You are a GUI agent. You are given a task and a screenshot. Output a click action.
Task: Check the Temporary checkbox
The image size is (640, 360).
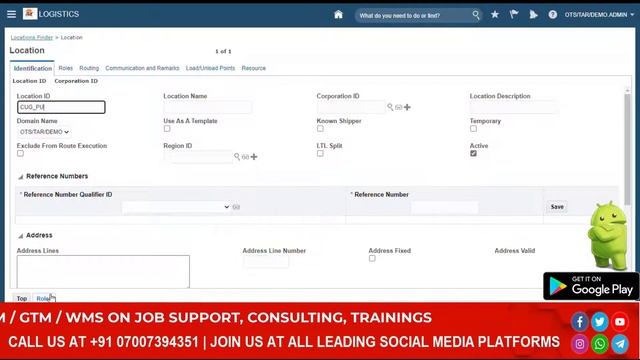pos(473,129)
